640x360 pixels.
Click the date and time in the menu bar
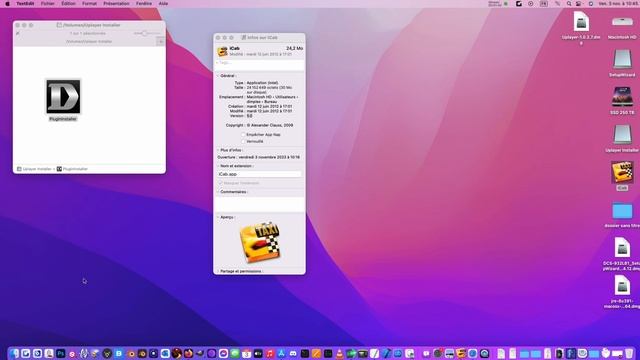coord(618,4)
